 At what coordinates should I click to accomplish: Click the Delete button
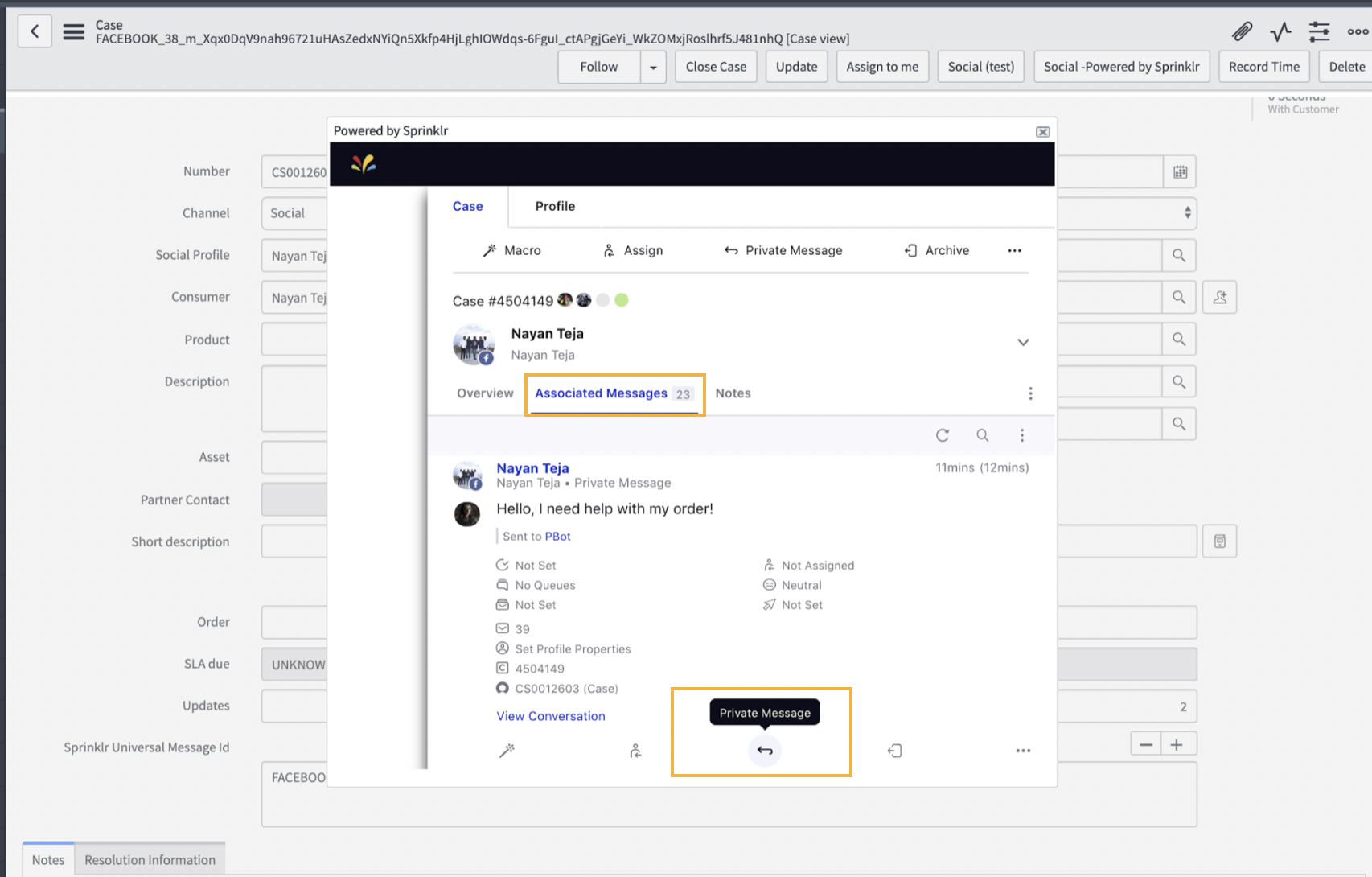click(x=1347, y=67)
